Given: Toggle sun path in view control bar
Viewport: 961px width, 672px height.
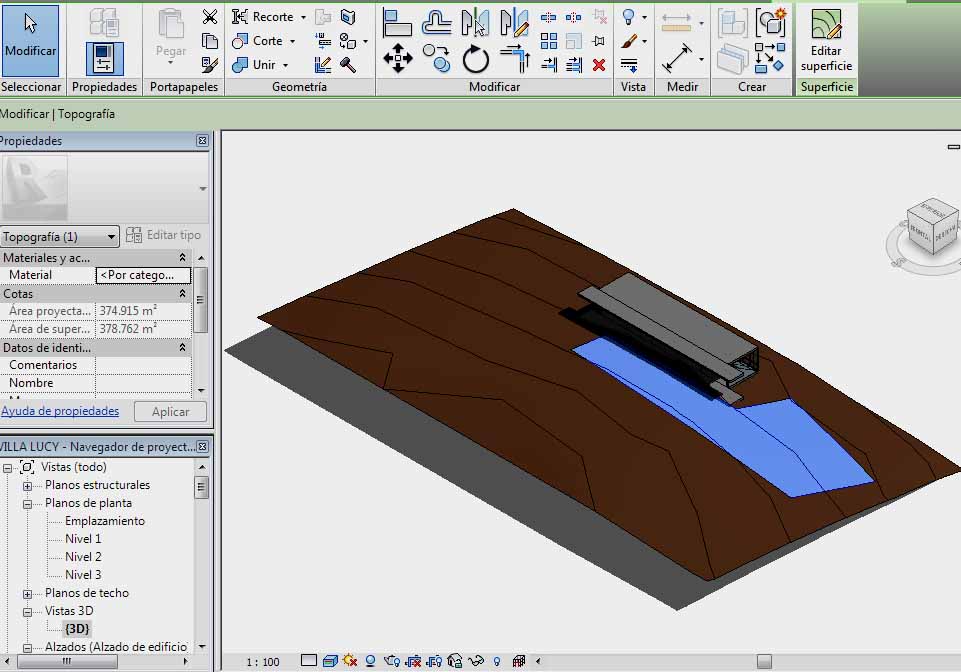Looking at the screenshot, I should (x=350, y=661).
